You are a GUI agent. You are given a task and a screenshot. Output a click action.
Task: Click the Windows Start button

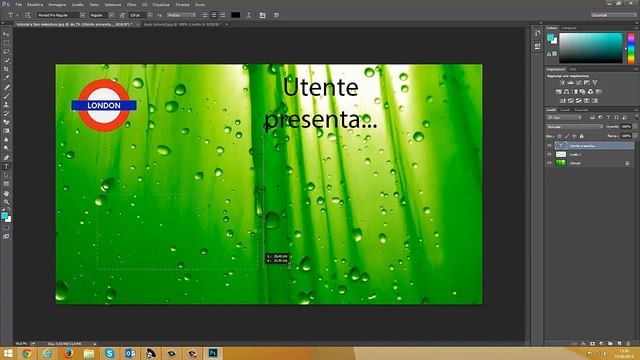pyautogui.click(x=8, y=353)
